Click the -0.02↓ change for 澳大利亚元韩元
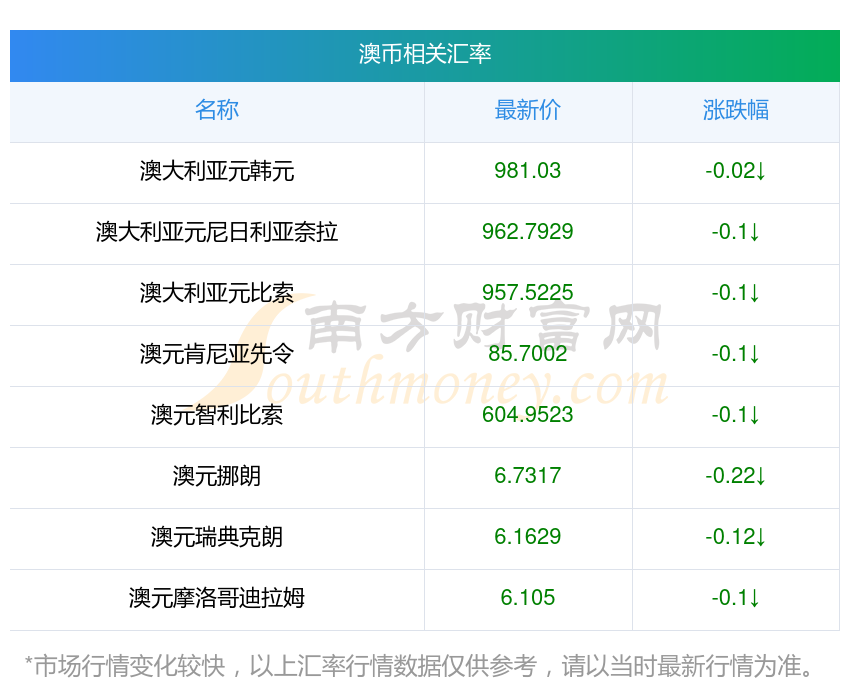 736,171
